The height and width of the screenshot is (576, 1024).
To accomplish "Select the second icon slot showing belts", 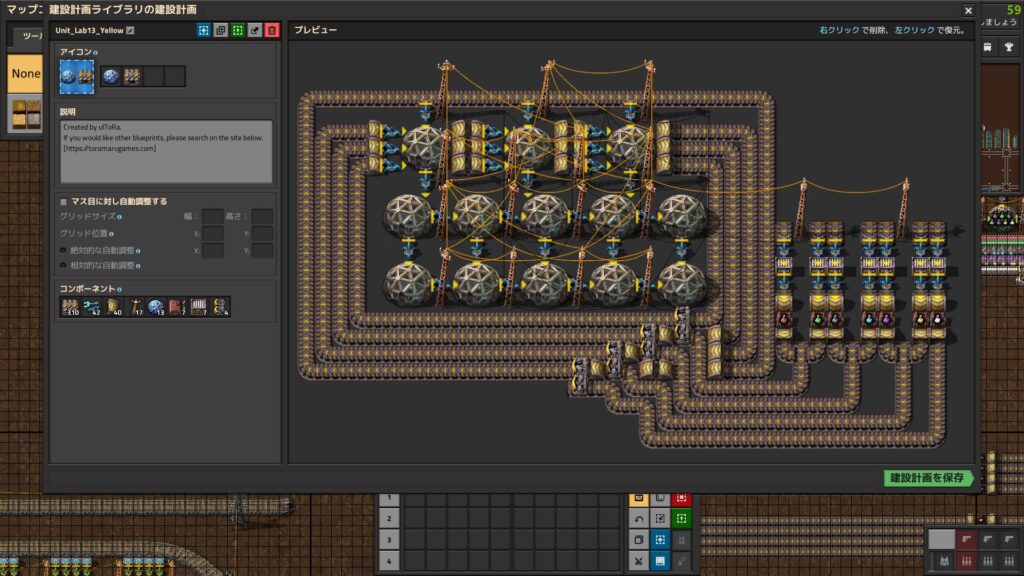I will (132, 76).
